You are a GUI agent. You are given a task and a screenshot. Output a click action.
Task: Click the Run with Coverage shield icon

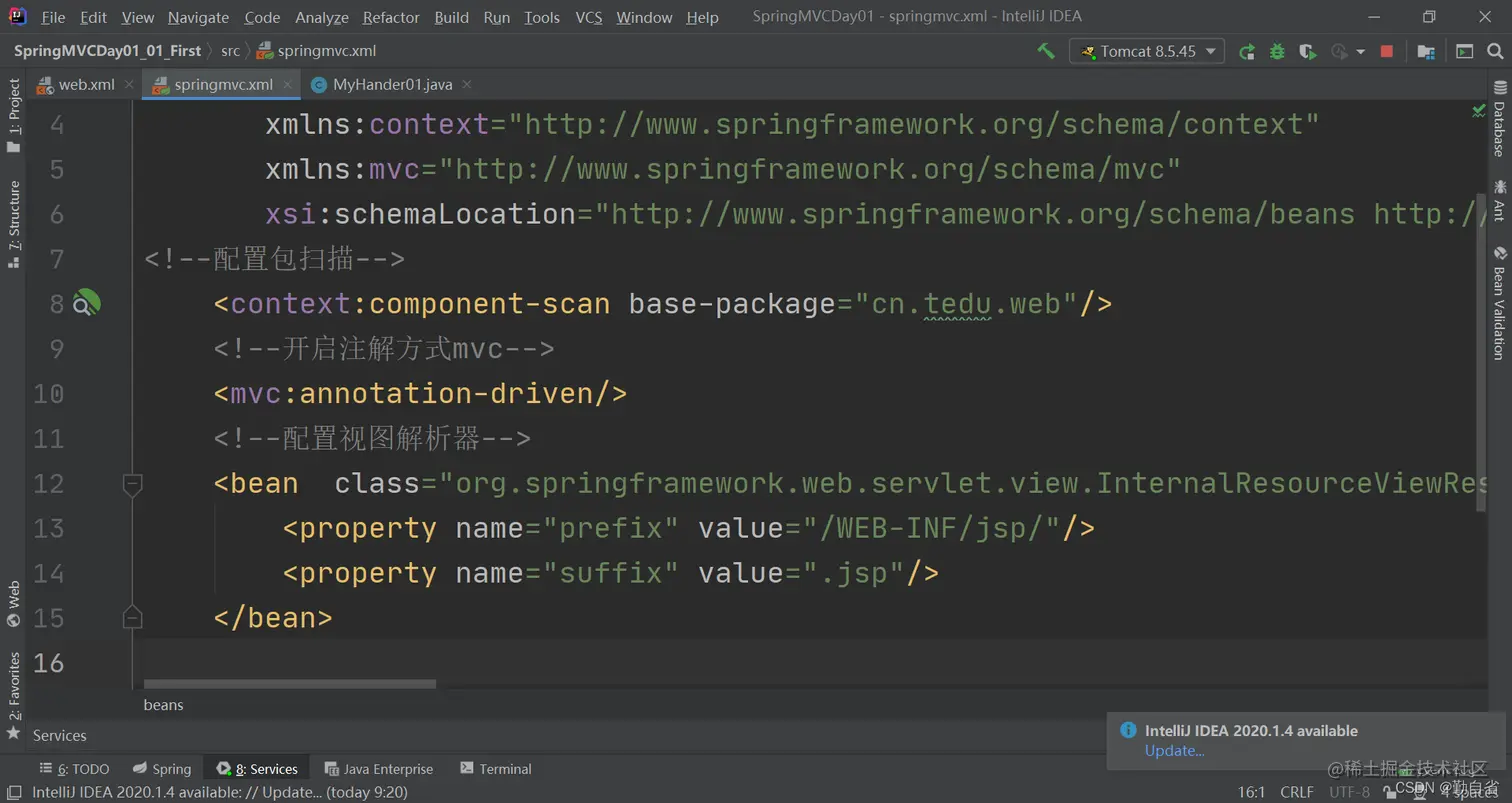pos(1307,51)
